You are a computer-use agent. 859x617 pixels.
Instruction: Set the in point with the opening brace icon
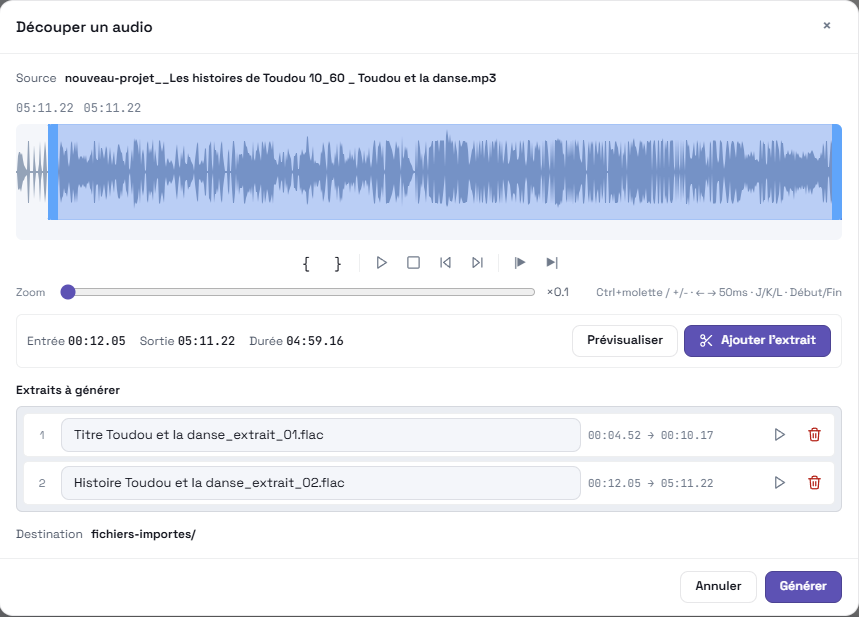[x=306, y=264]
